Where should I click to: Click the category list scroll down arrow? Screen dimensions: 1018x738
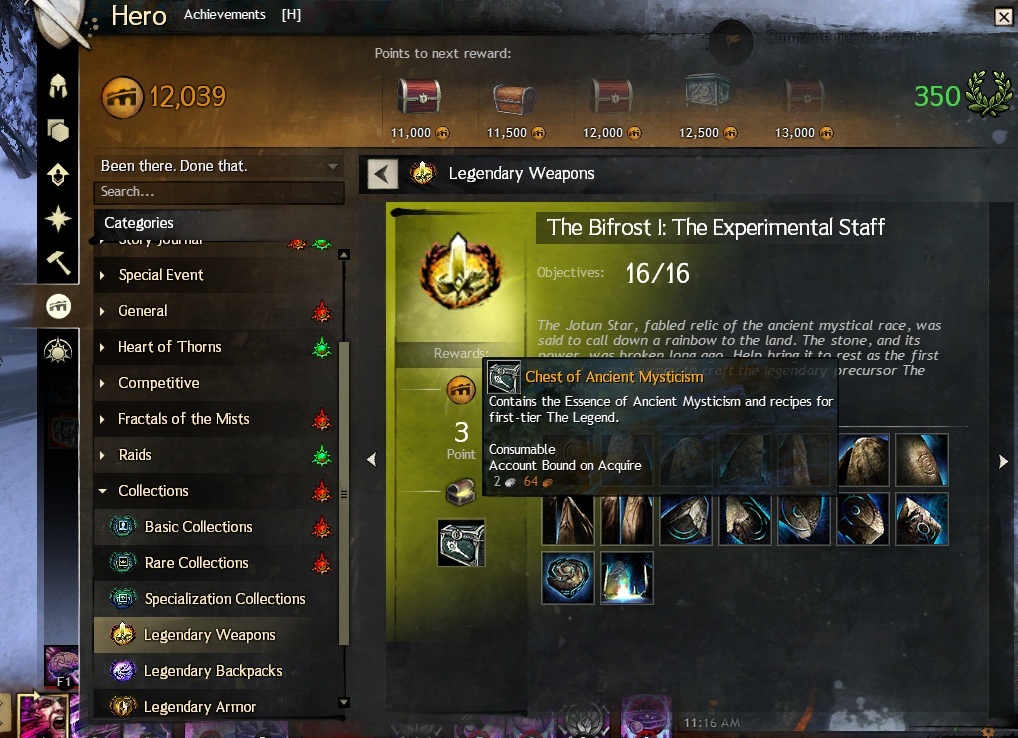coord(344,702)
